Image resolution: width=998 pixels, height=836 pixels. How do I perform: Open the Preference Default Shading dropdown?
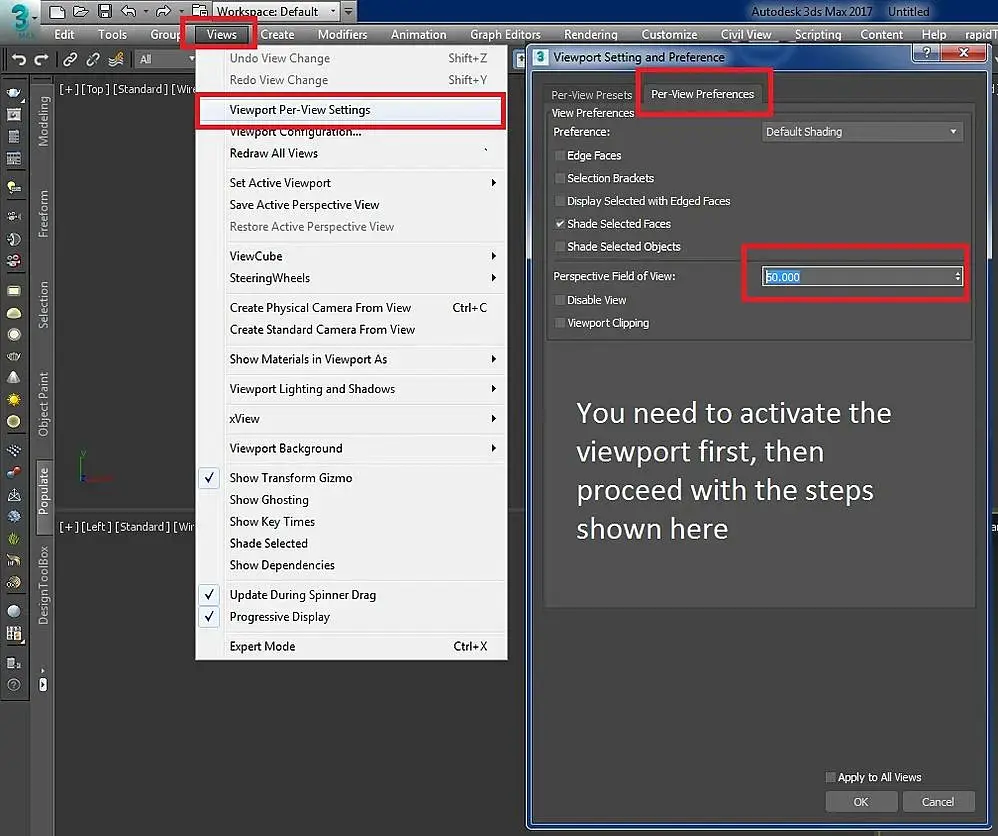pyautogui.click(x=862, y=132)
